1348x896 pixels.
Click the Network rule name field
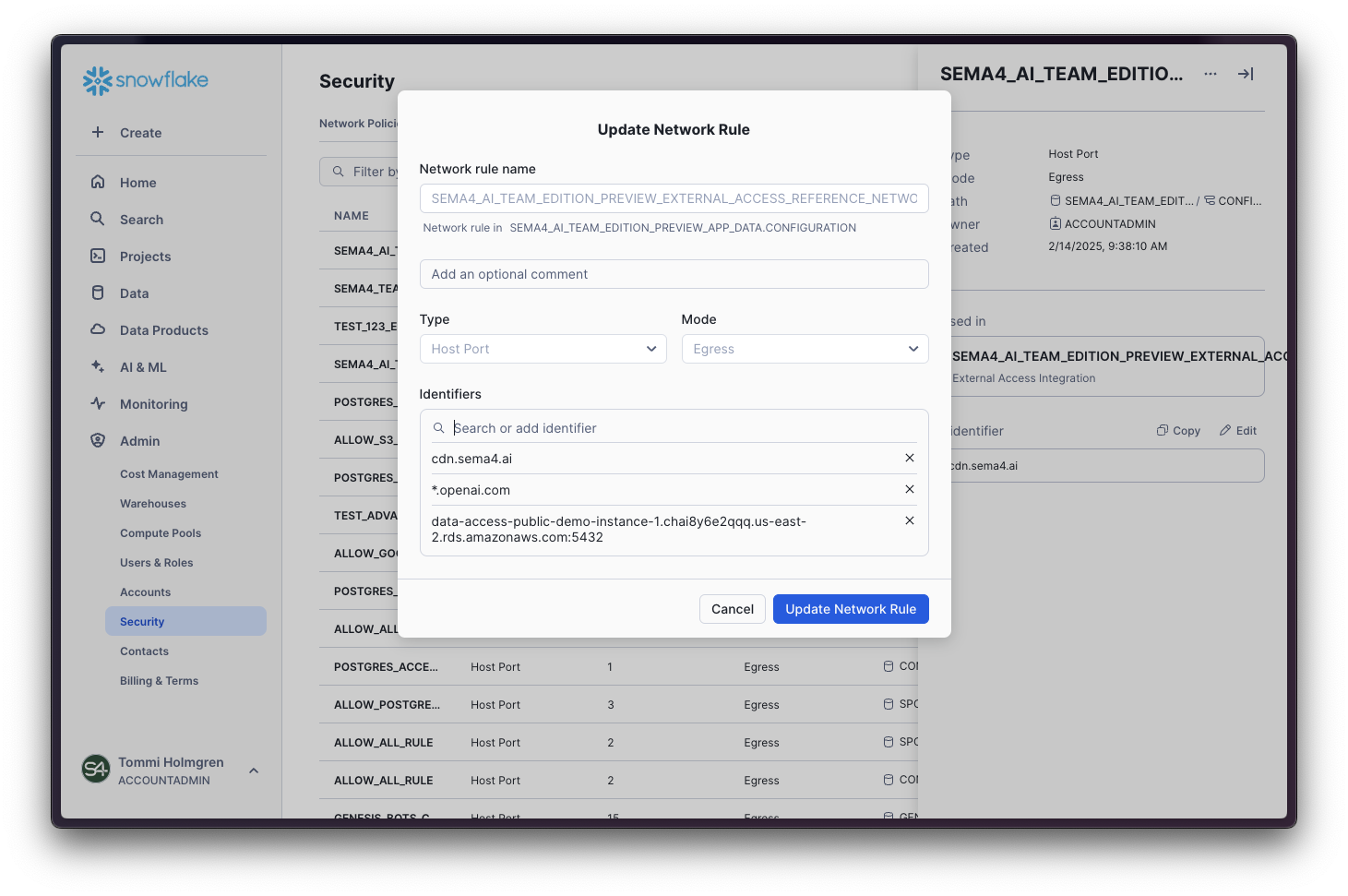click(x=674, y=198)
